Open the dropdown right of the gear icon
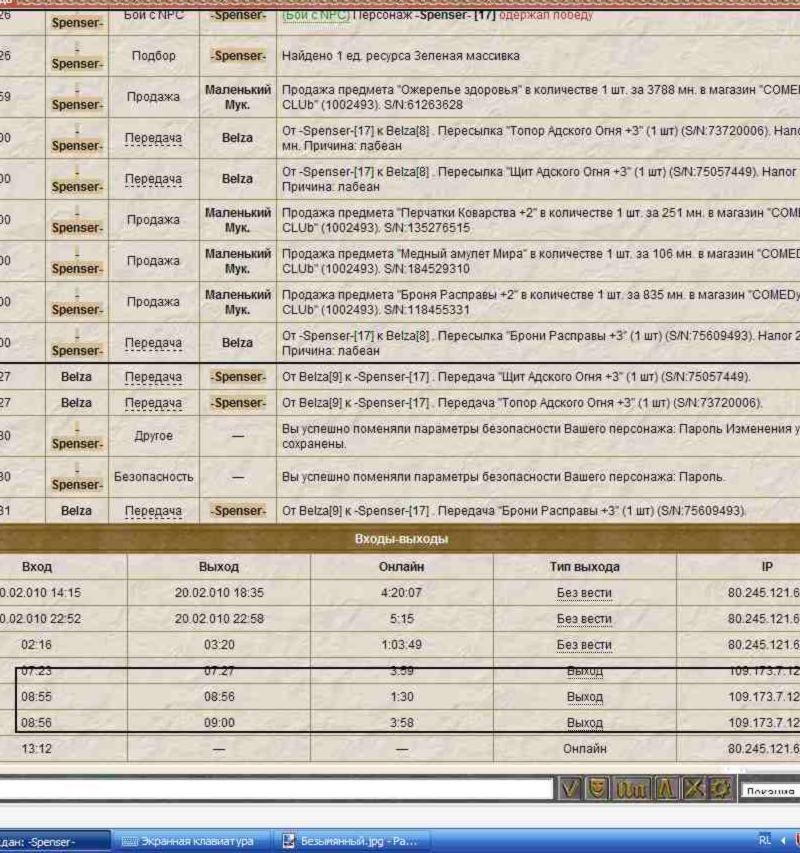 pos(768,790)
